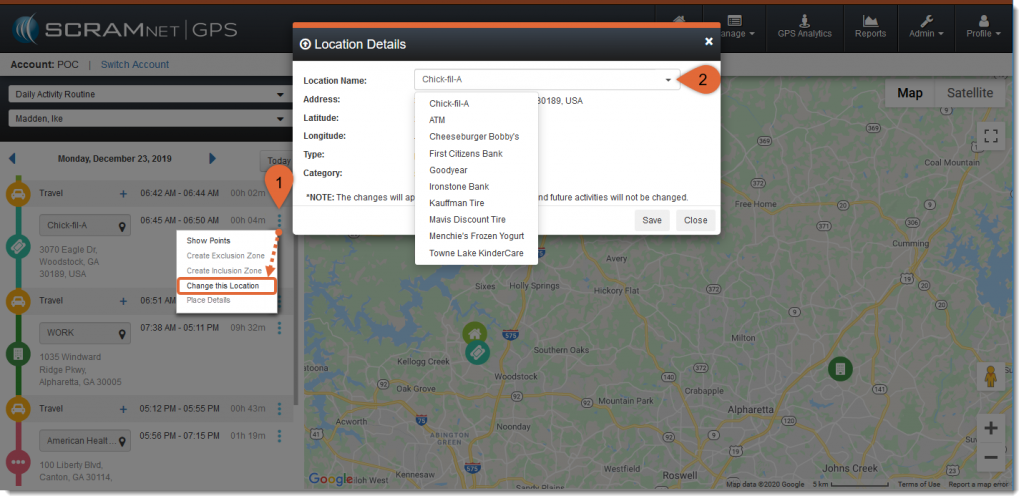Click the map fullscreen icon
1024x501 pixels.
coord(991,136)
